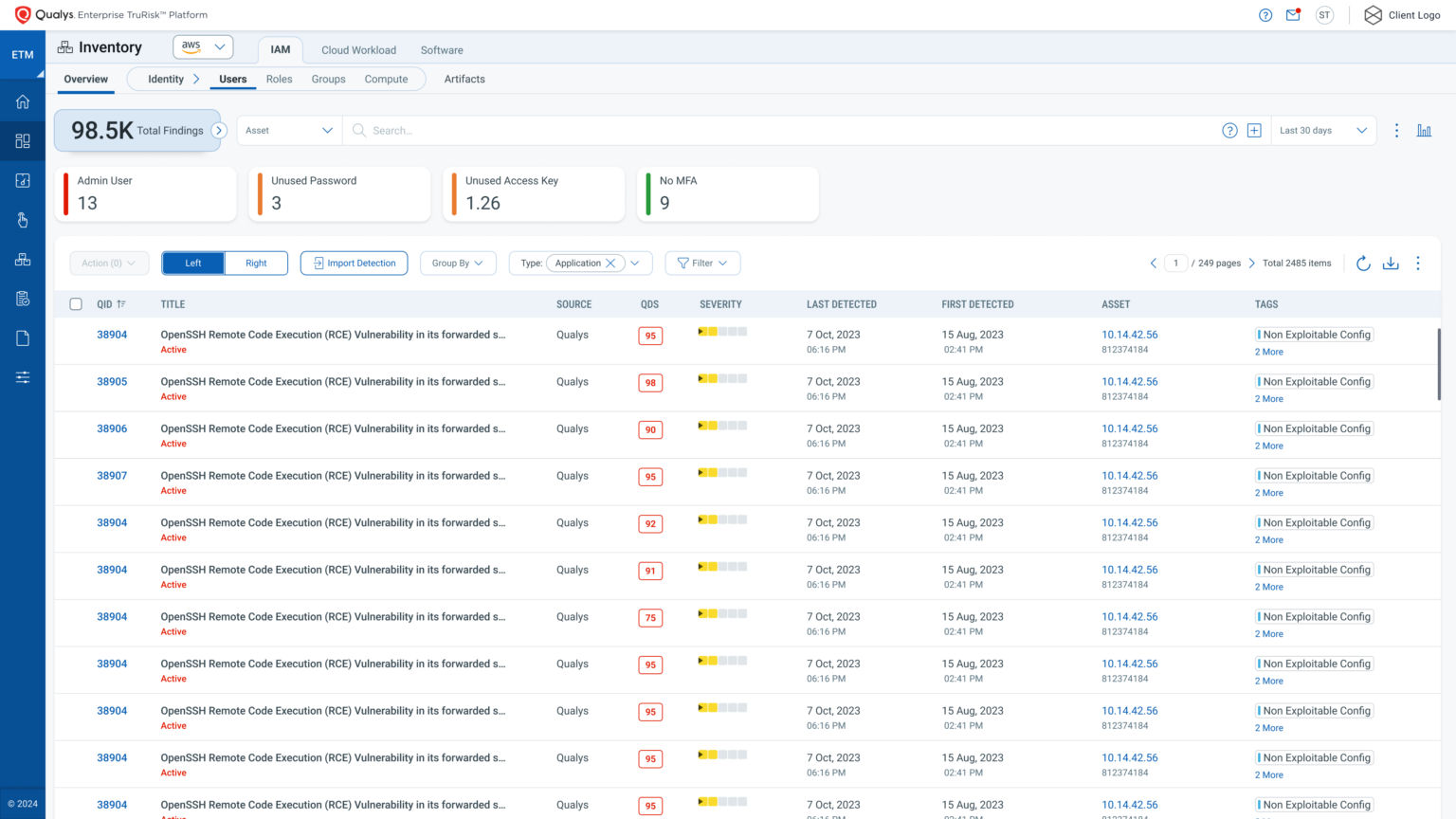Check the select-all checkbox in table header
This screenshot has width=1456, height=819.
pos(76,304)
